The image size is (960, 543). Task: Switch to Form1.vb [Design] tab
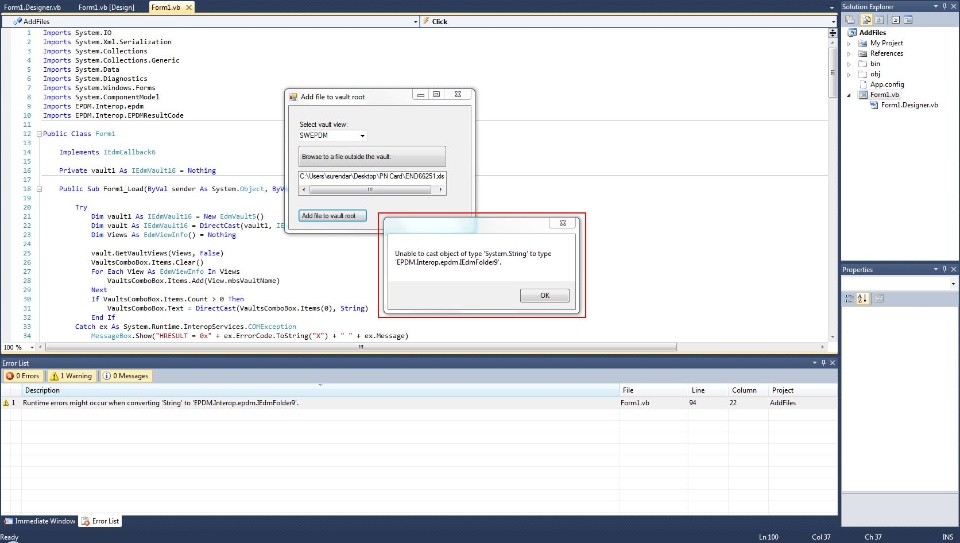[x=106, y=7]
